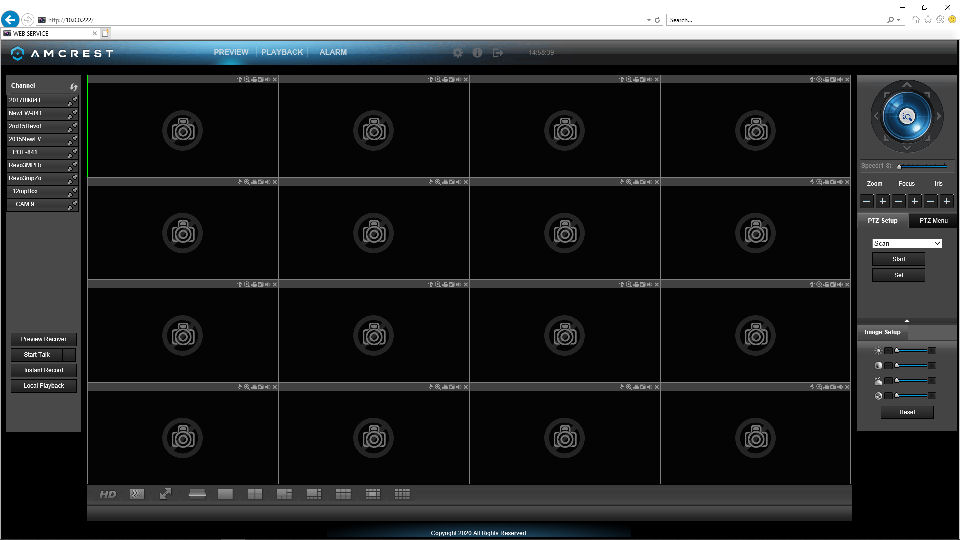Switch to the PREVIEW tab

click(x=231, y=53)
